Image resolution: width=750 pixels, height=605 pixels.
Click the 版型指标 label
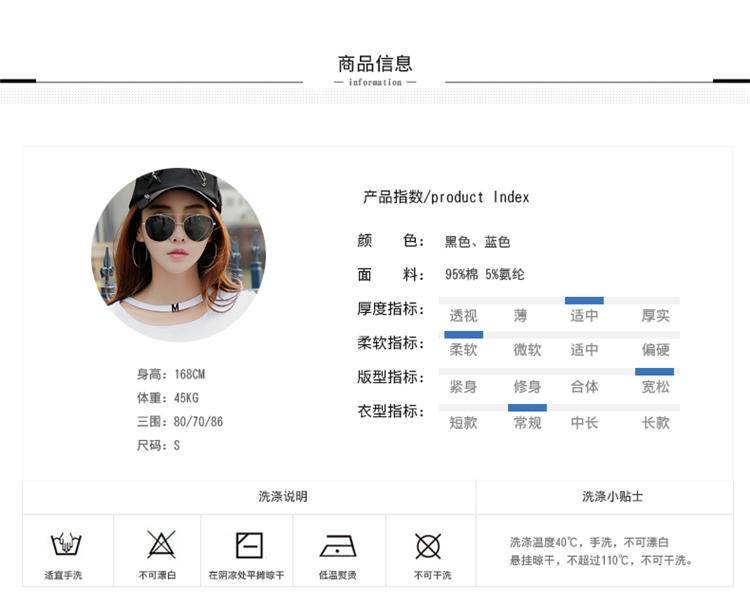coord(390,376)
